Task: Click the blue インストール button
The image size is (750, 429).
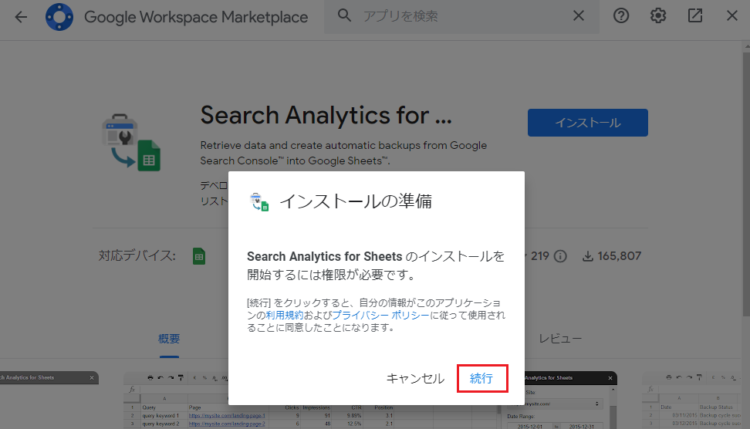Action: pyautogui.click(x=588, y=122)
